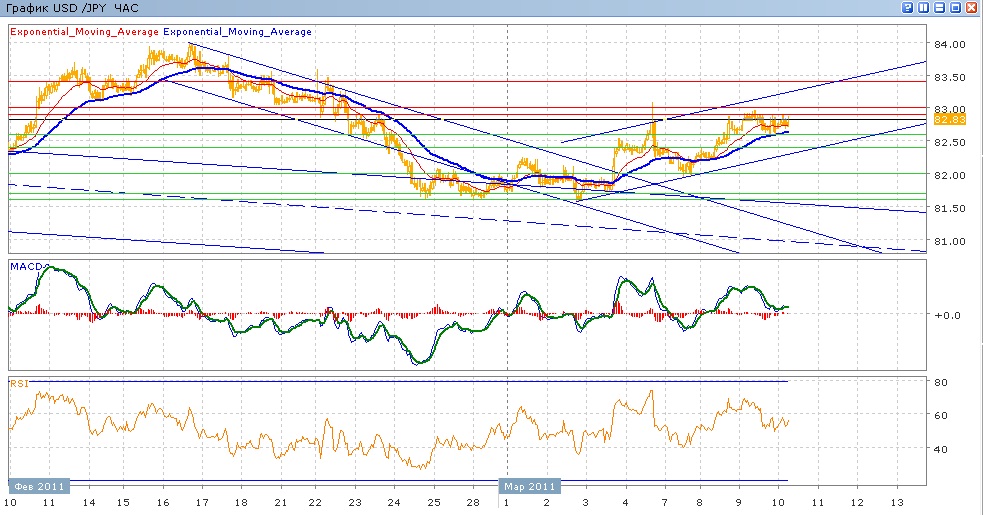The width and height of the screenshot is (983, 515).
Task: Click the help question mark icon
Action: pyautogui.click(x=907, y=7)
